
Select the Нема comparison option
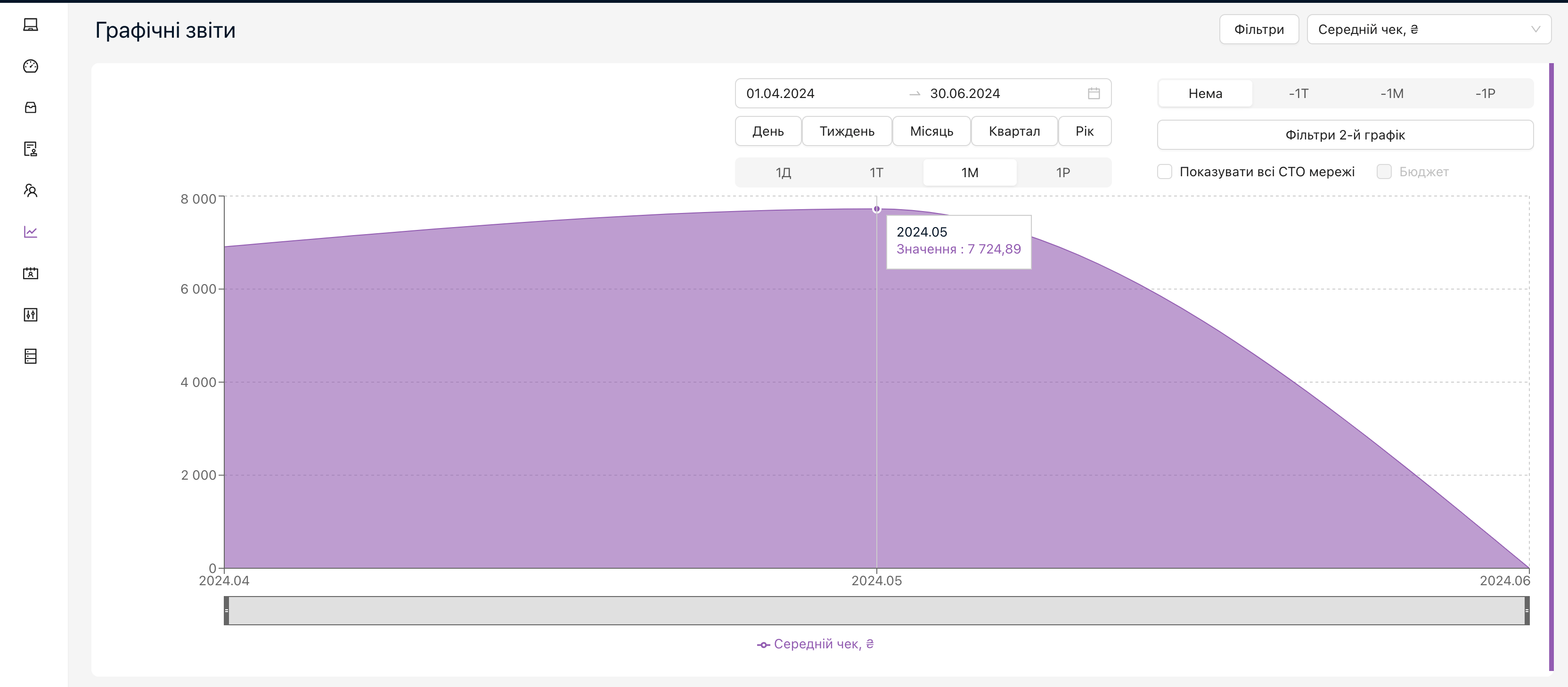coord(1205,94)
